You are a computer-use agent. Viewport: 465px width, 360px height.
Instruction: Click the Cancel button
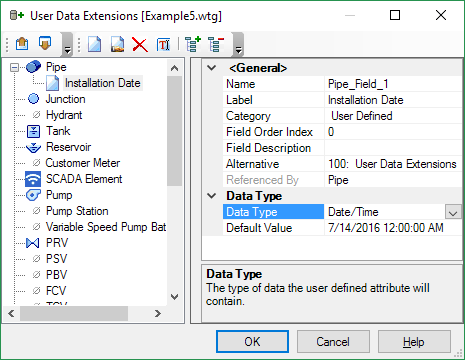point(333,342)
